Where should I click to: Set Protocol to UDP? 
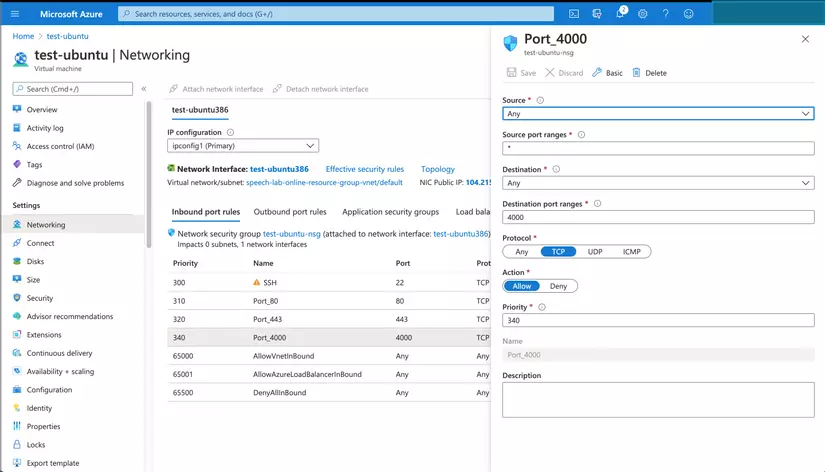(x=595, y=252)
